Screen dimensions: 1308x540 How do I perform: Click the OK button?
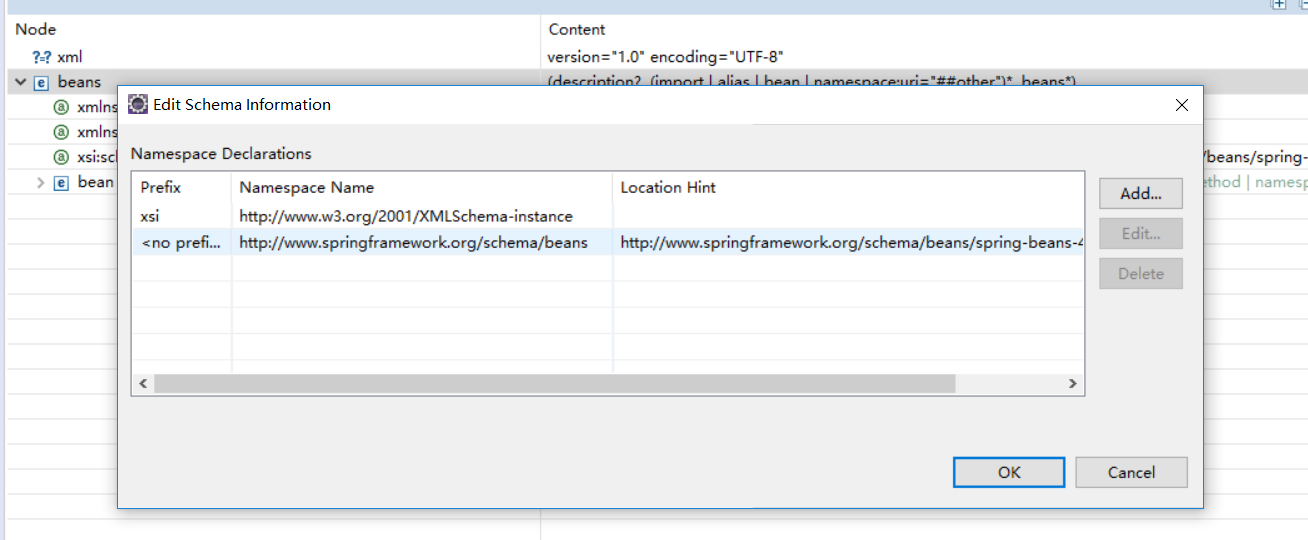1009,472
